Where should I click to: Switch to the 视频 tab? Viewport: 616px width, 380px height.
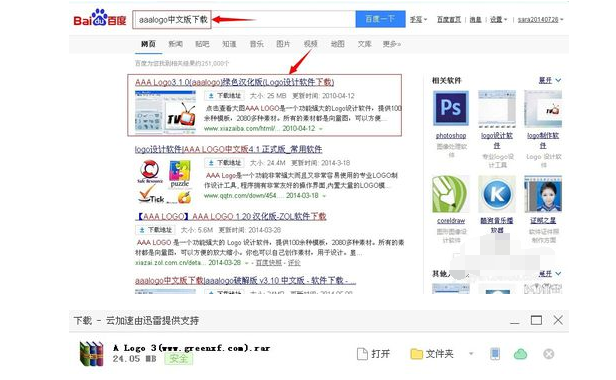[310, 44]
